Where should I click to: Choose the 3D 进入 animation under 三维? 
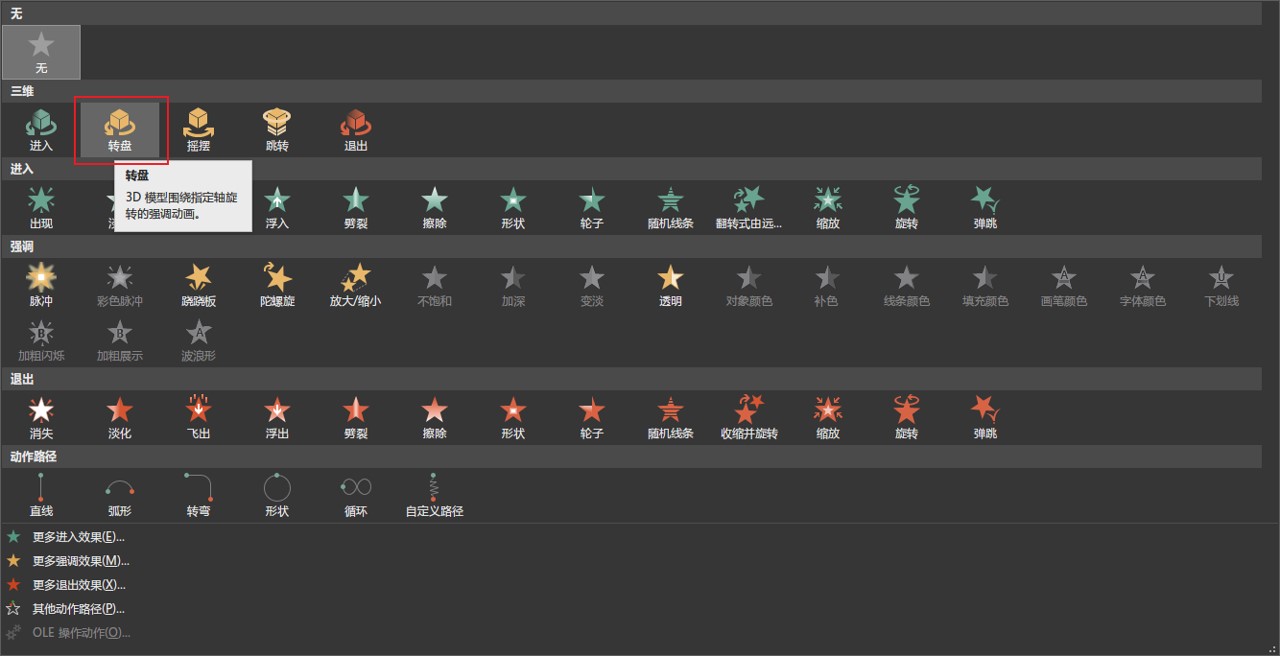tap(41, 129)
